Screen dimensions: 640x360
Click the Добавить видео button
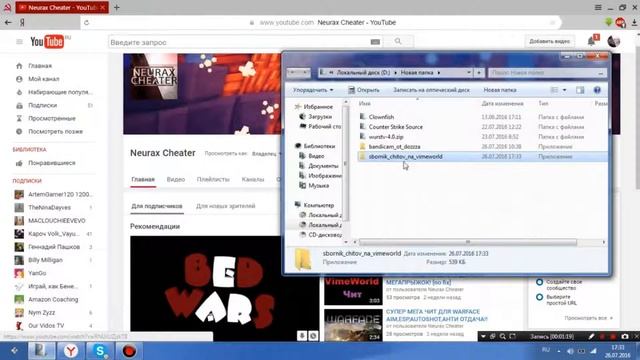pyautogui.click(x=549, y=41)
